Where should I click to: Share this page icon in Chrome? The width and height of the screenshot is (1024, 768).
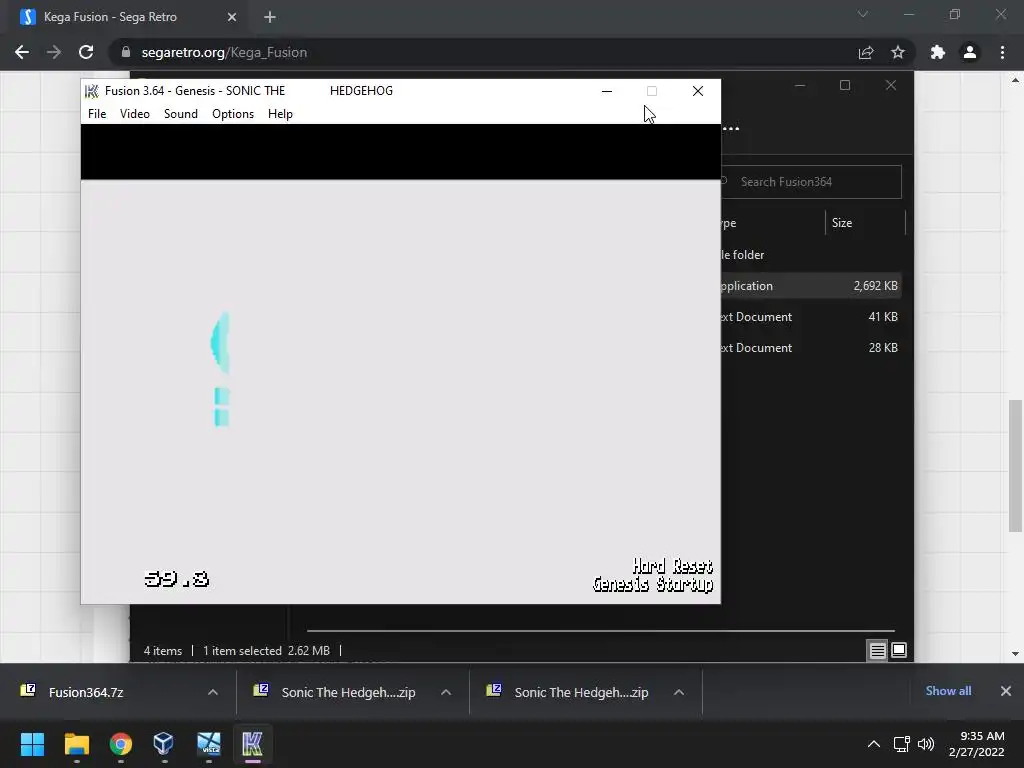click(x=866, y=52)
